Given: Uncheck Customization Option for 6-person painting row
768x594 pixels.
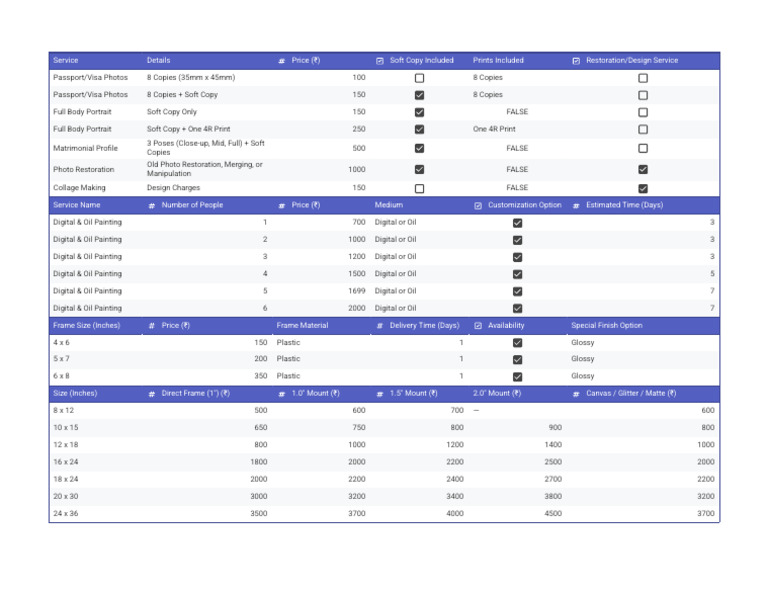Looking at the screenshot, I should (x=517, y=309).
